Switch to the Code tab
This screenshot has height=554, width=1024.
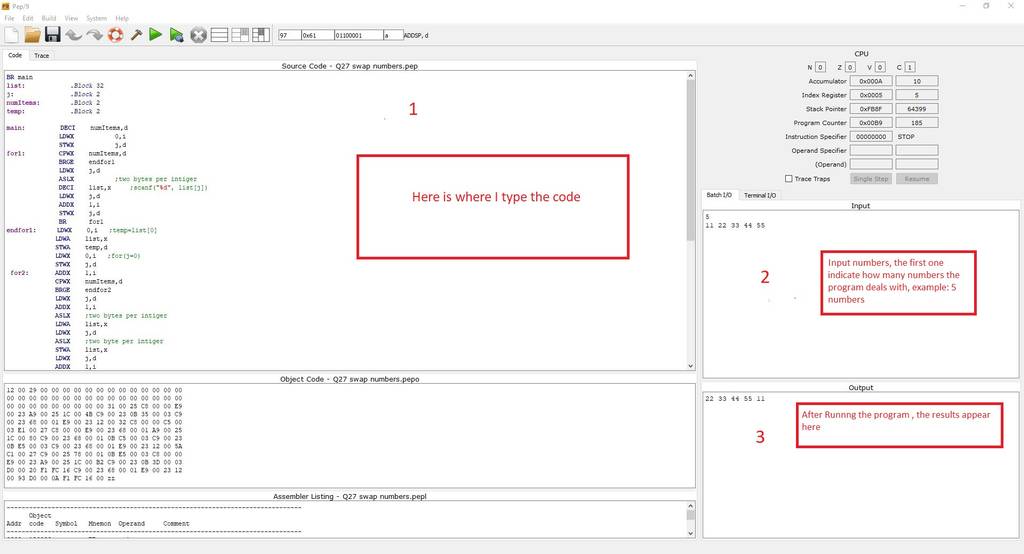click(x=15, y=56)
